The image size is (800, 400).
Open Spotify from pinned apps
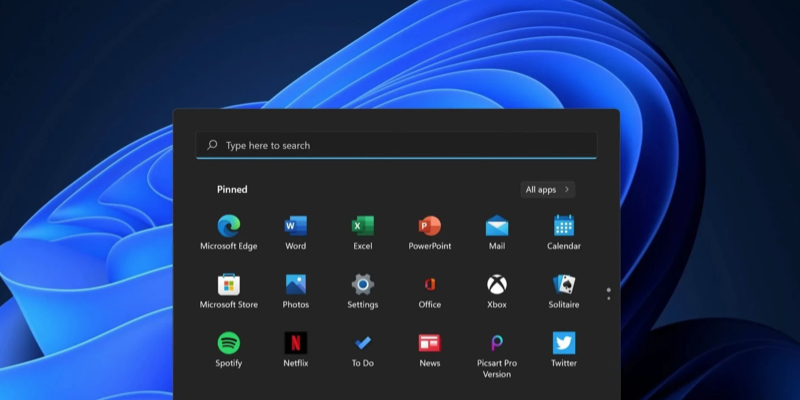[229, 344]
